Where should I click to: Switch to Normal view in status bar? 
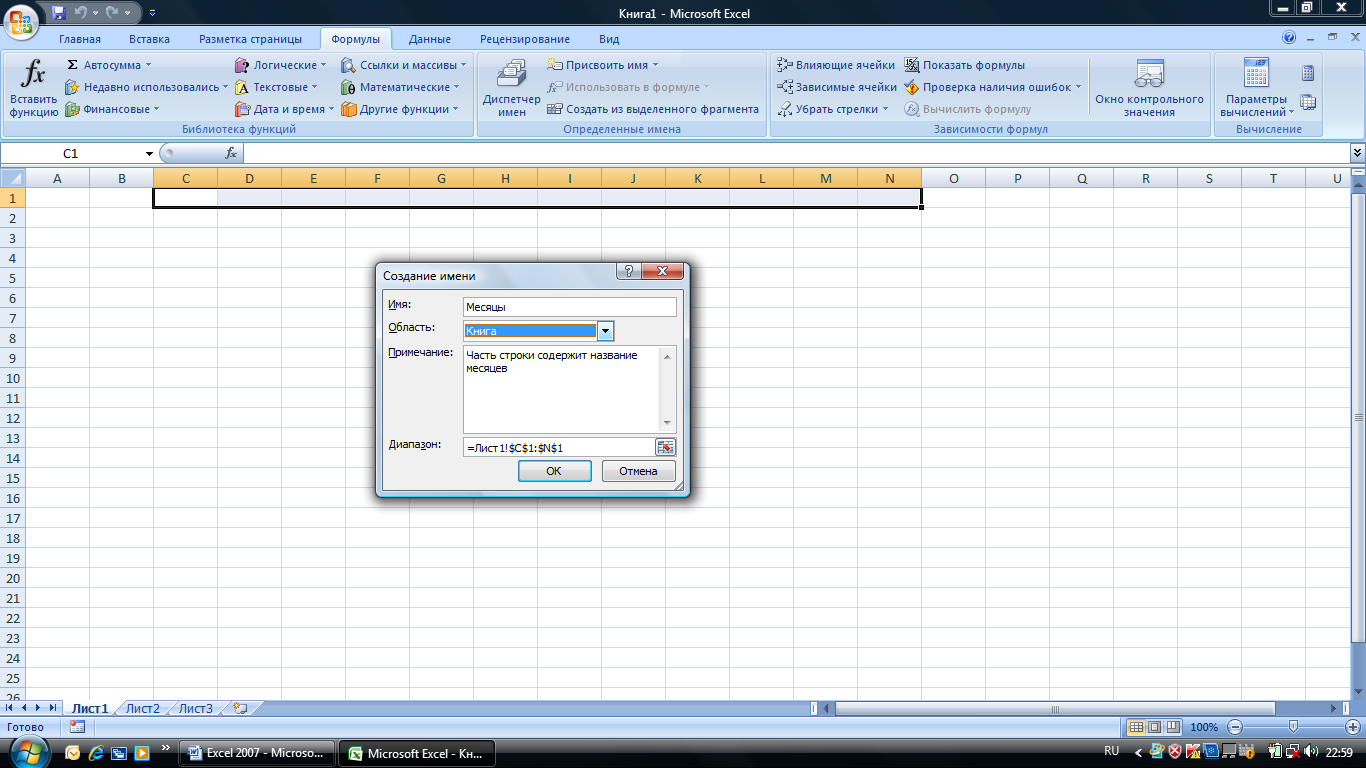[x=1135, y=727]
